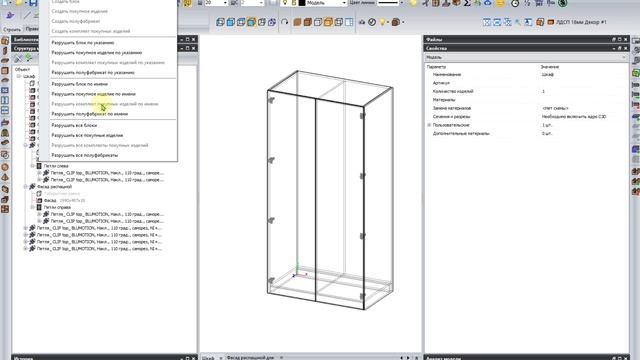Open the 'Модель' dropdown in Свойства panel
Screen dimensions: 640x360
(623, 58)
